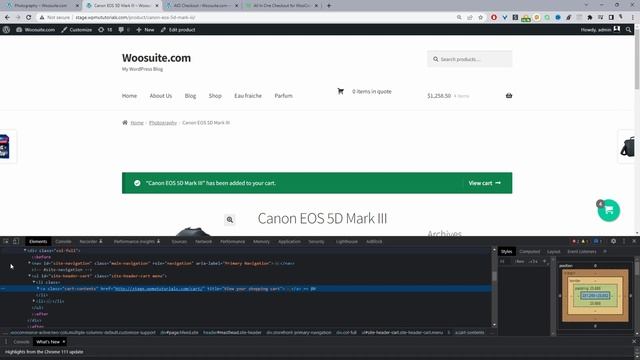Click the box model content dimensions box
This screenshot has height=360, width=640.
click(595, 295)
